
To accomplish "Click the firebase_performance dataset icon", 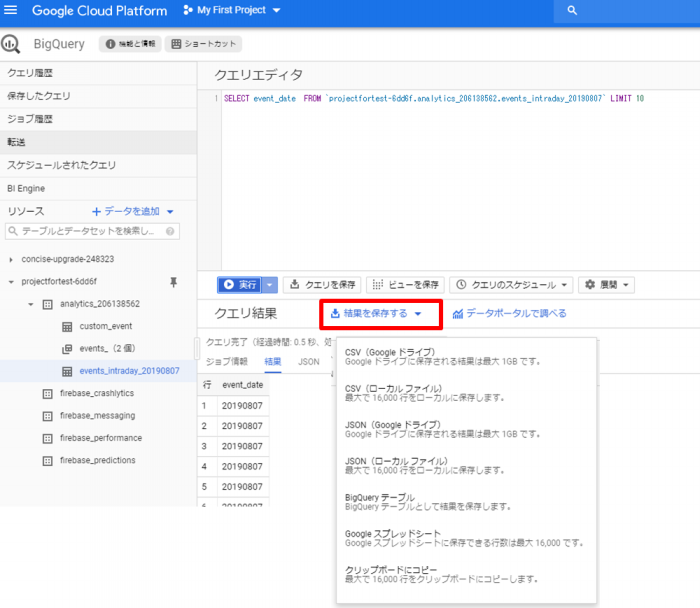I will point(47,438).
